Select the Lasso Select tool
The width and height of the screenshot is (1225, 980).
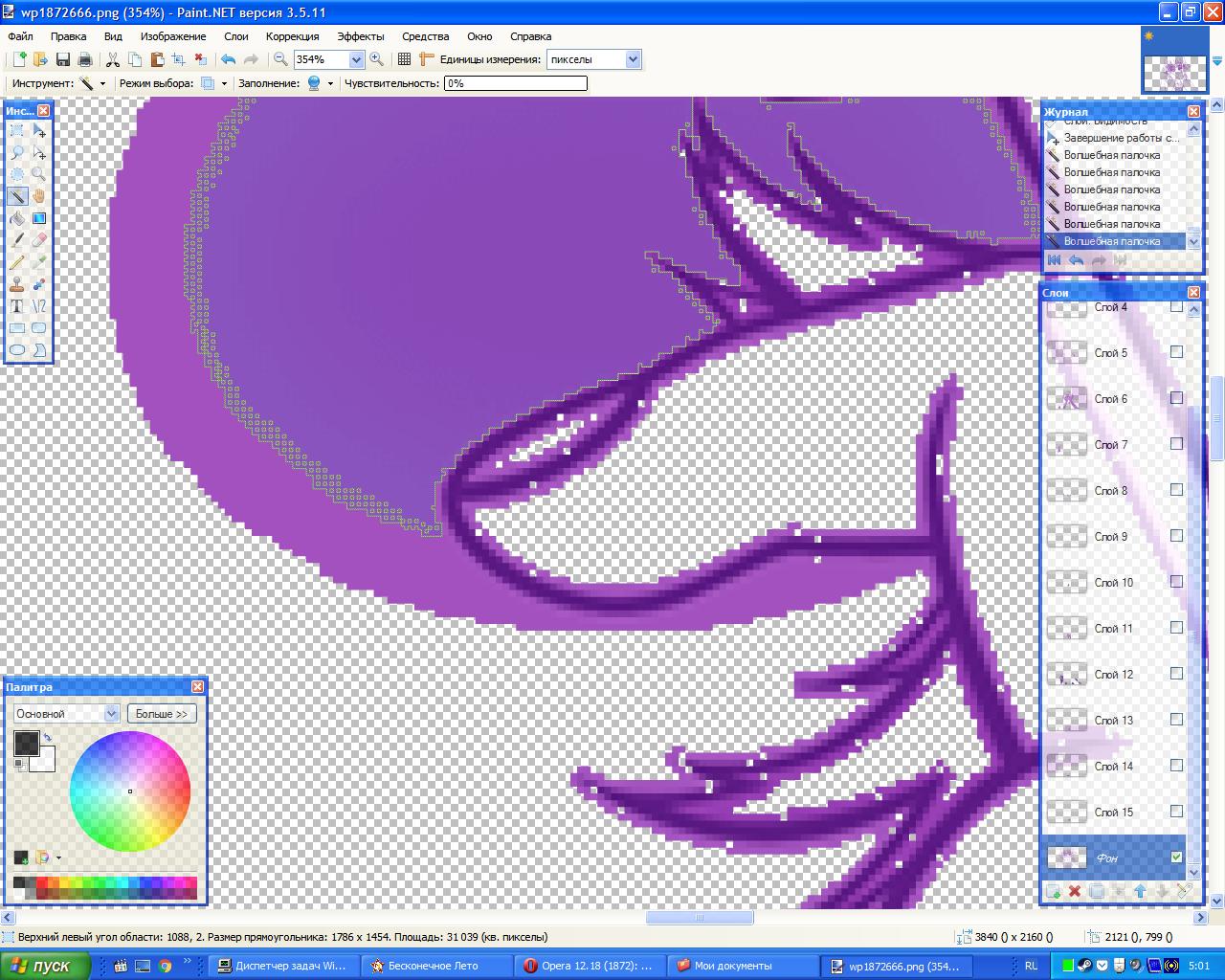coord(17,153)
